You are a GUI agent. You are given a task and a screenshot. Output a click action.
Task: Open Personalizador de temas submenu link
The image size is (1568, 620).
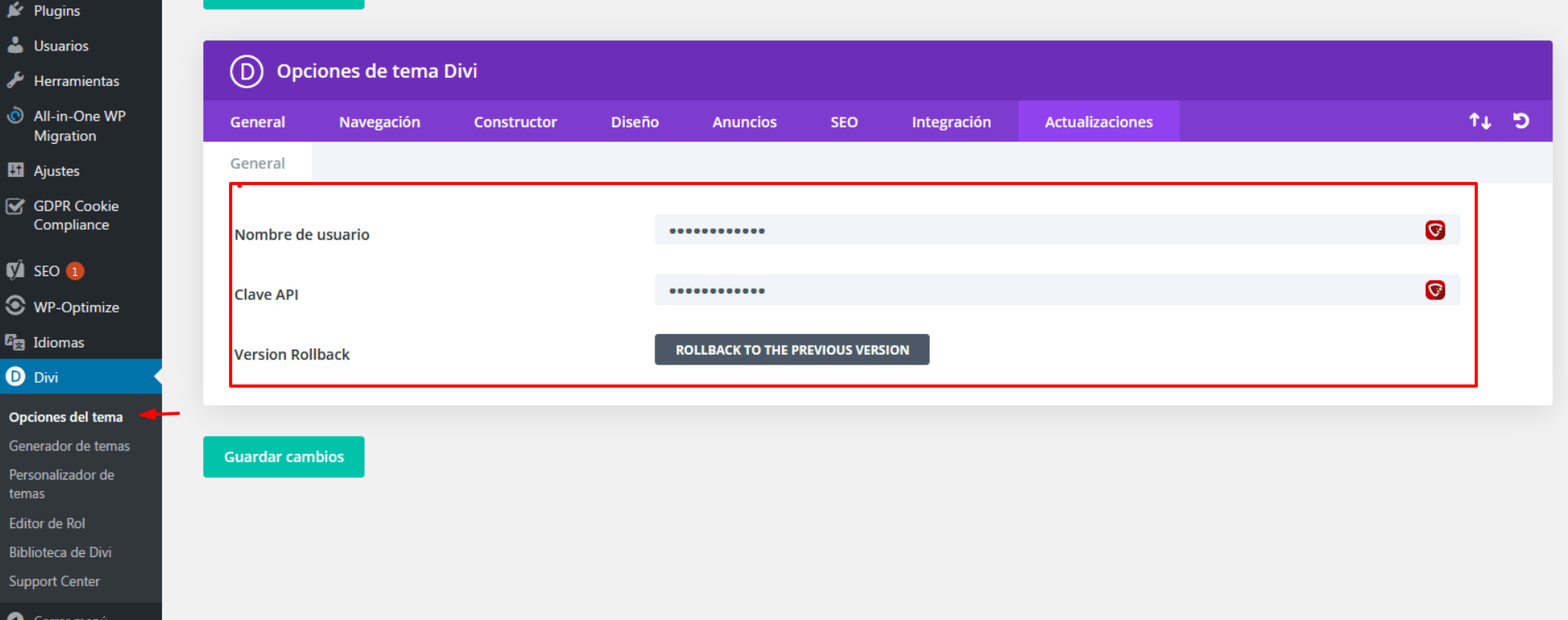coord(62,484)
